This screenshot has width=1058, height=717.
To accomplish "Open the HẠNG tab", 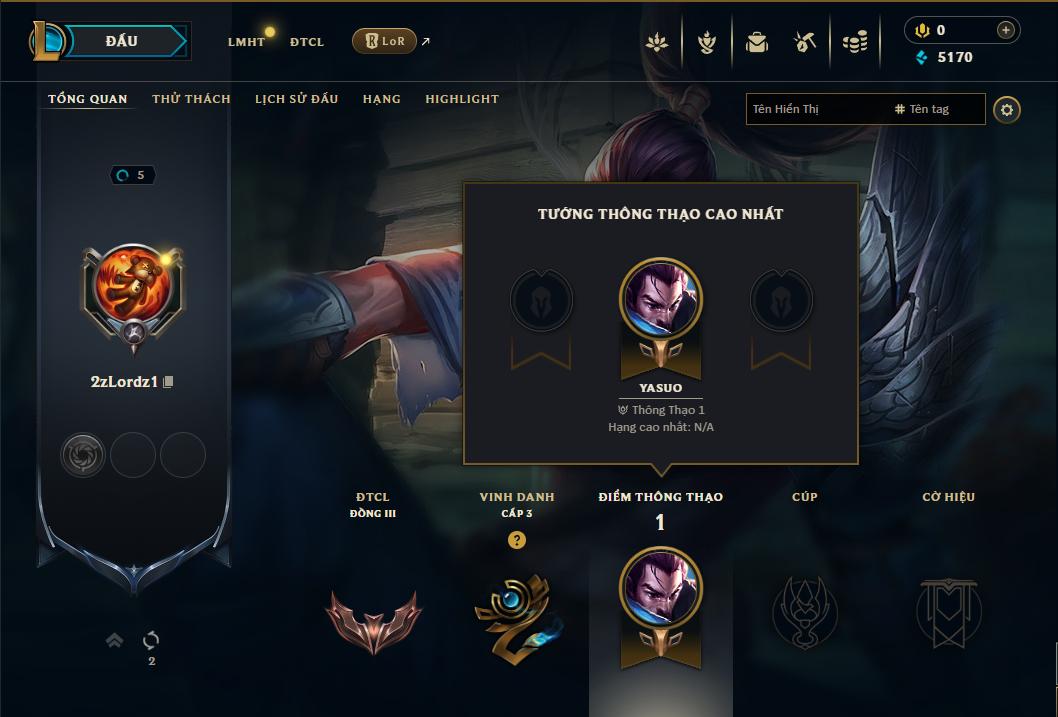I will pyautogui.click(x=382, y=99).
